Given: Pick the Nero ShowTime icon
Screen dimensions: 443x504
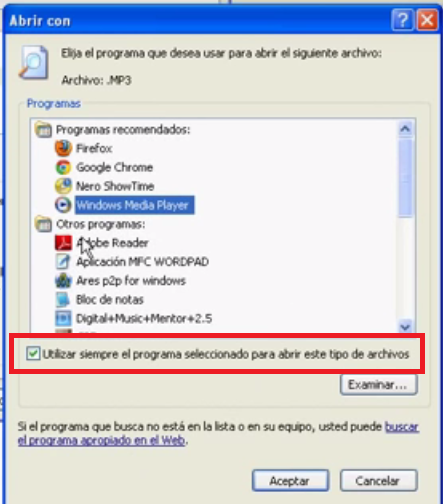Looking at the screenshot, I should point(63,186).
